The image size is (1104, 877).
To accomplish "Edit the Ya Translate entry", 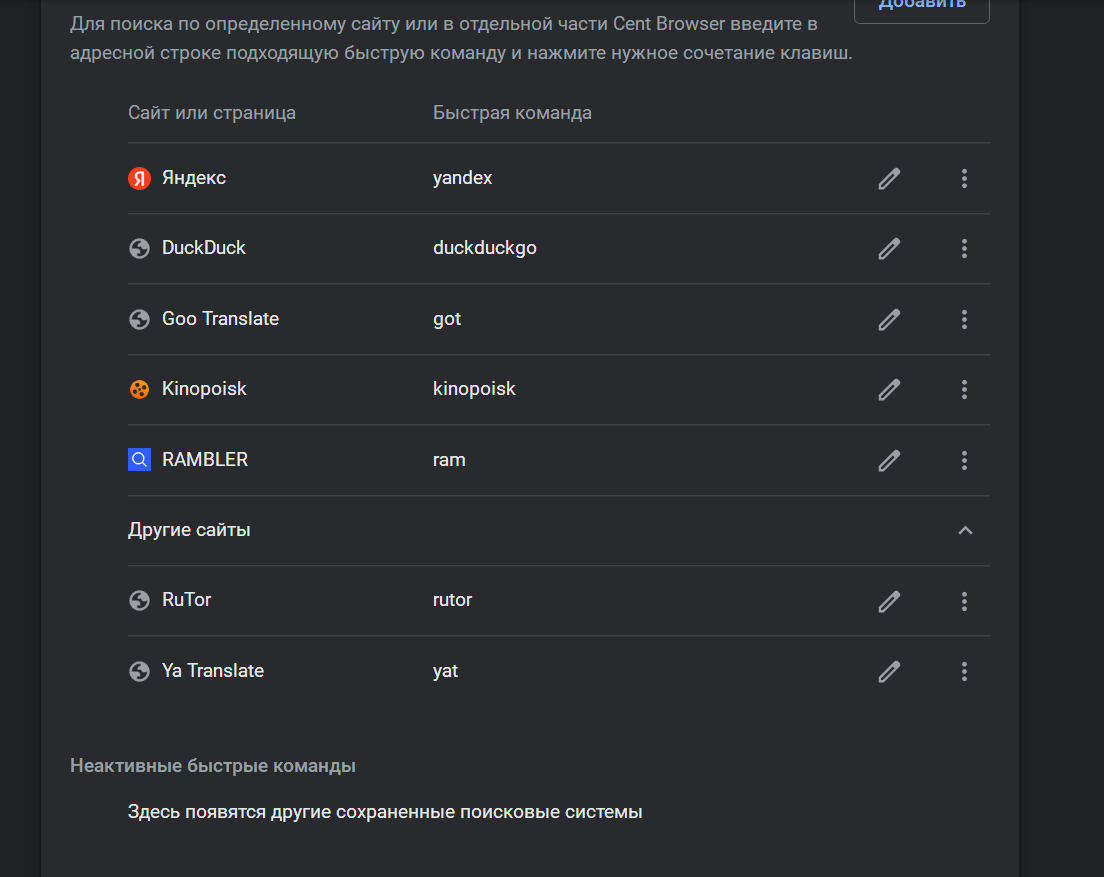I will [889, 671].
